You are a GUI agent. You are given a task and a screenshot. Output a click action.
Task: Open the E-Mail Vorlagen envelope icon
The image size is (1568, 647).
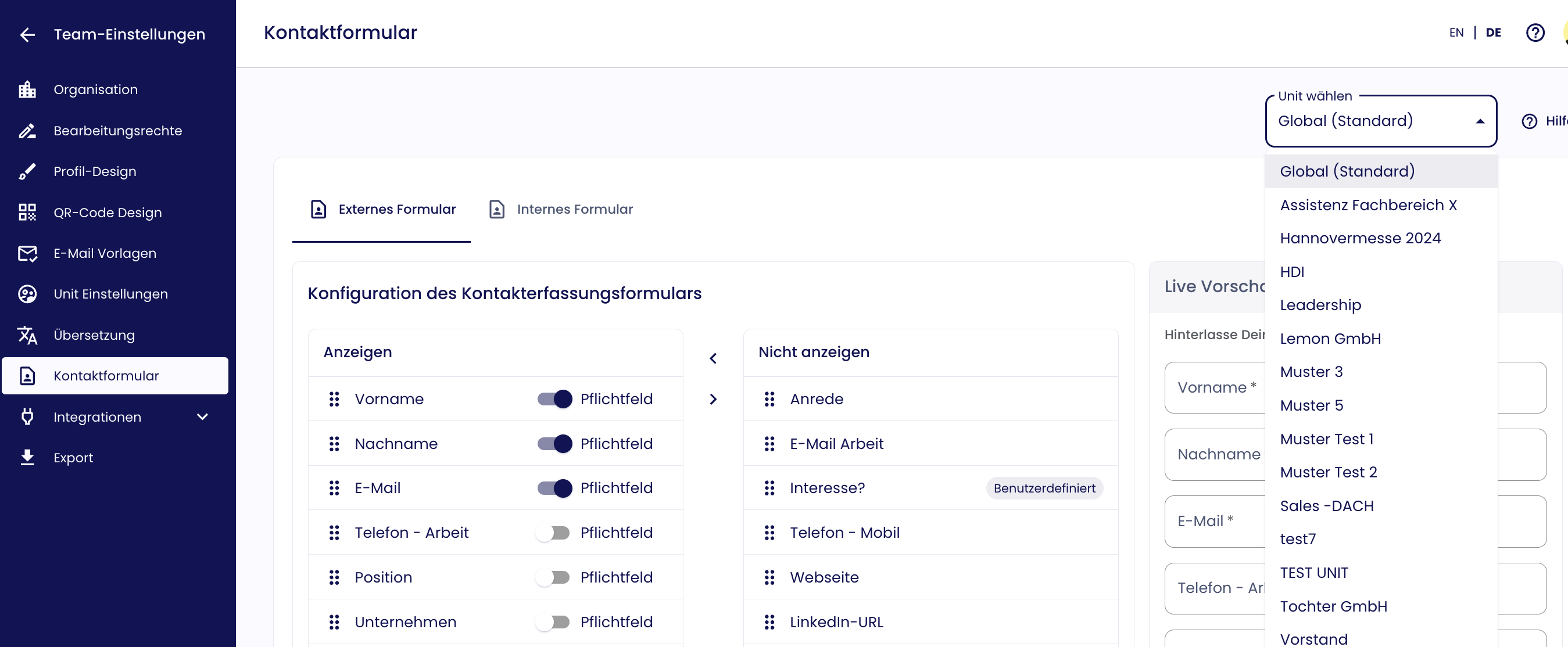(27, 253)
